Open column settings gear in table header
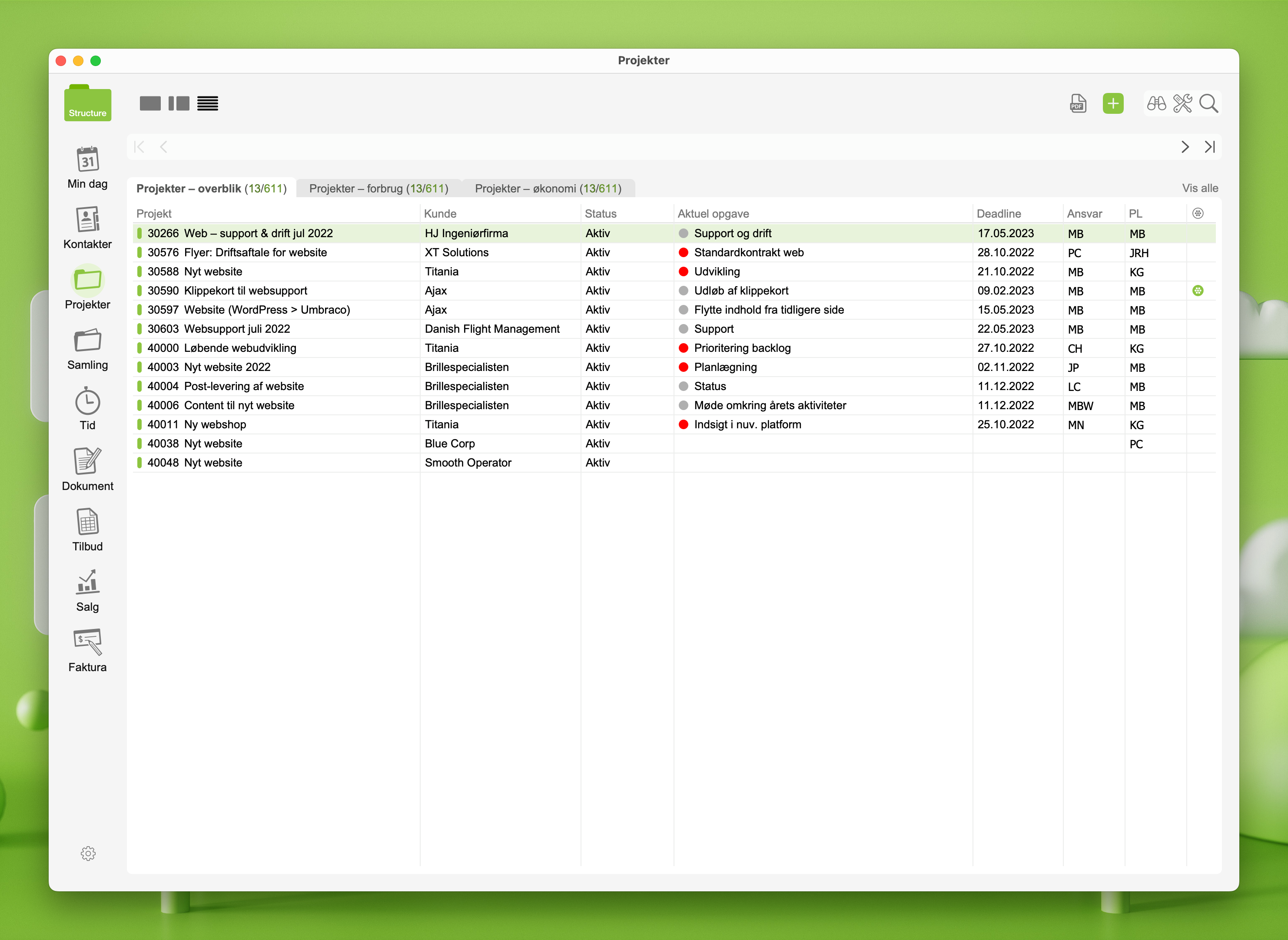The width and height of the screenshot is (1288, 940). pos(1198,213)
